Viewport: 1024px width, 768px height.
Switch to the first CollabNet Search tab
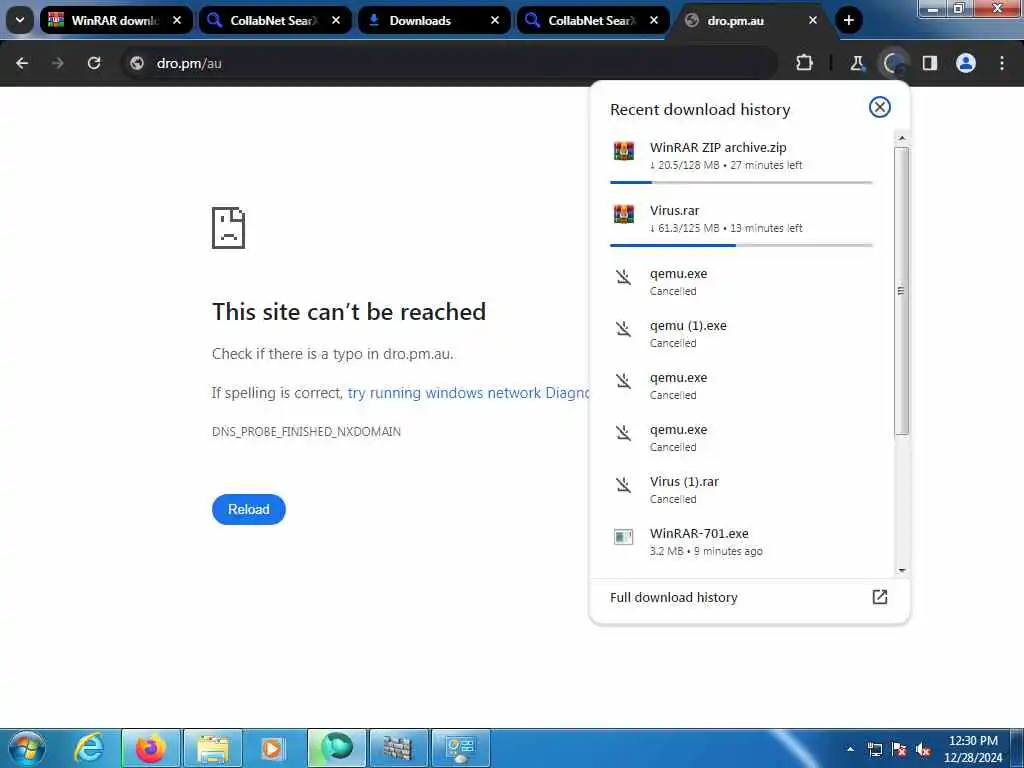click(x=274, y=20)
